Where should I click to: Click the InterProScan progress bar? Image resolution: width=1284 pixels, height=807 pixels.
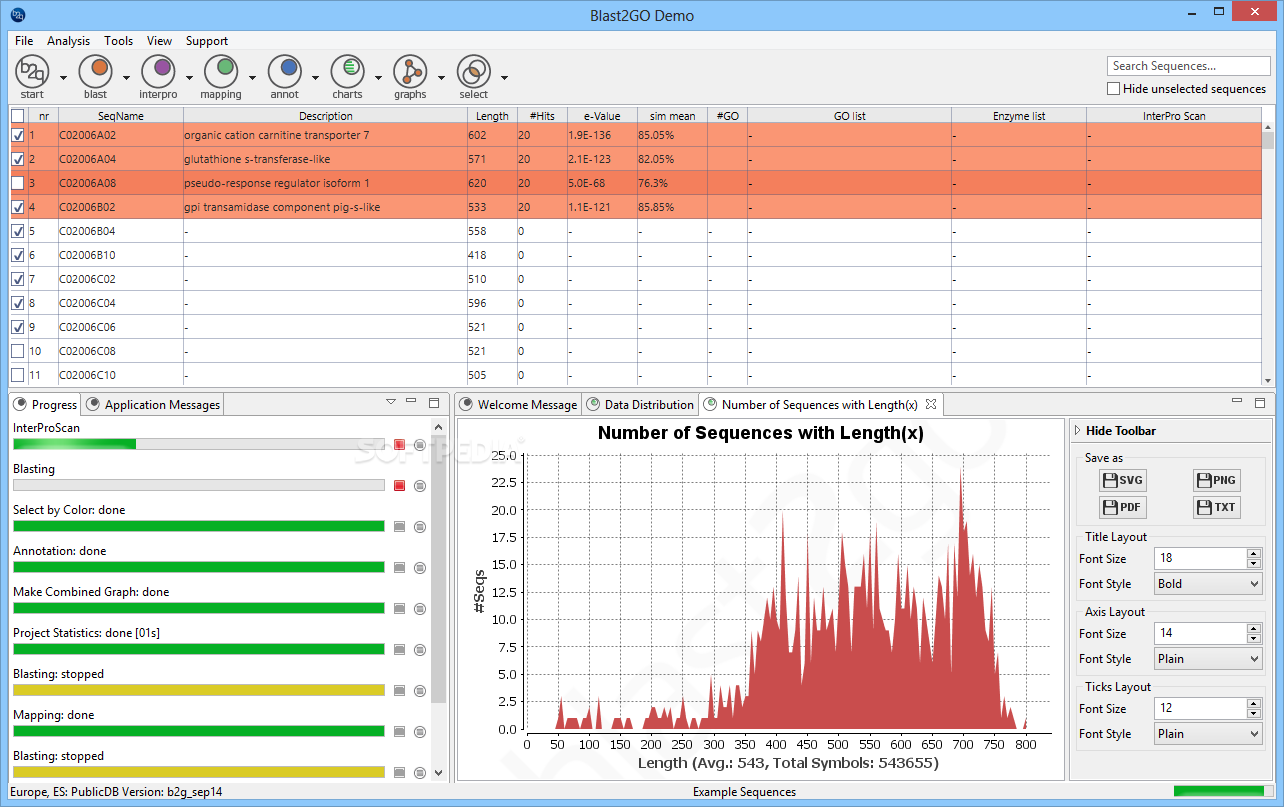click(199, 444)
